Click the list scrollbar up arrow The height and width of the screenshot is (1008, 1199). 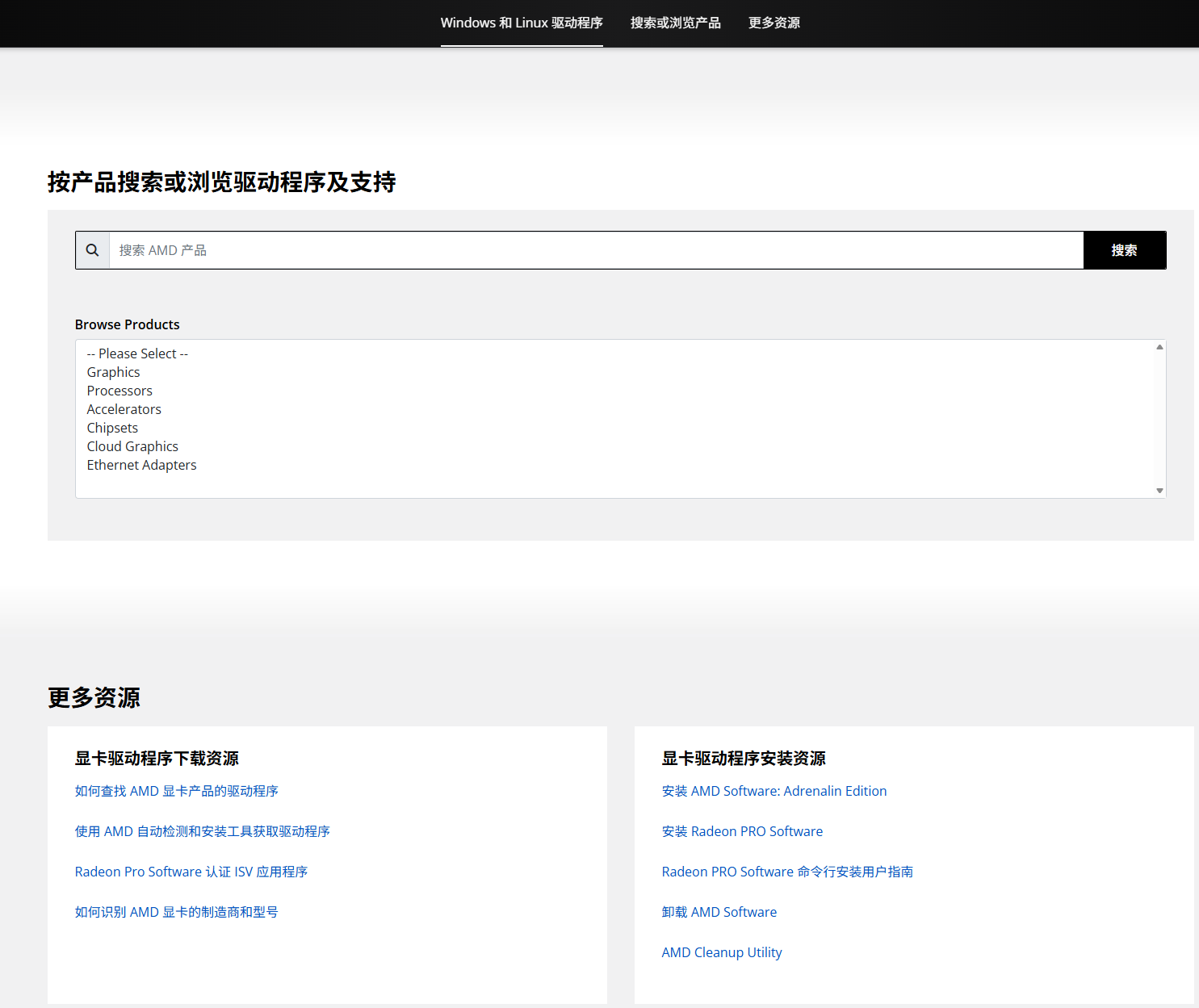click(1159, 347)
